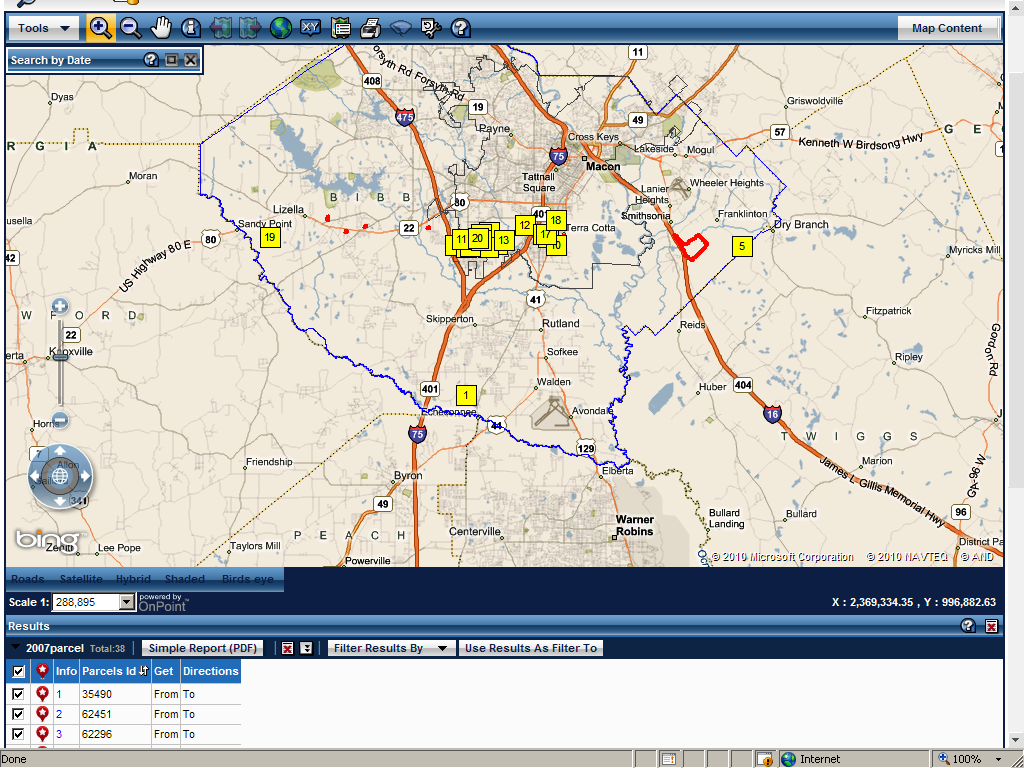Image resolution: width=1024 pixels, height=768 pixels.
Task: Get directions From parcel 35490
Action: click(166, 694)
